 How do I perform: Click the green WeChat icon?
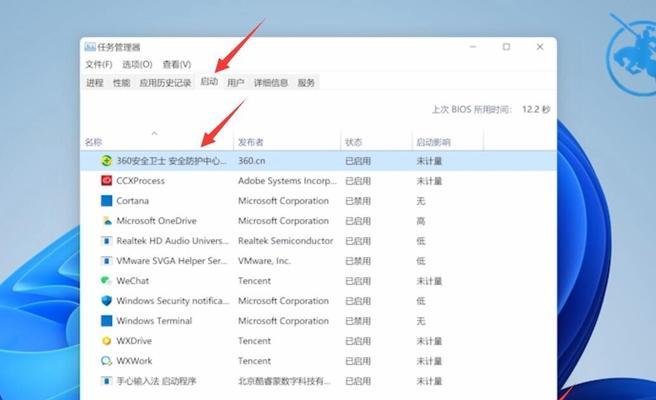click(107, 281)
